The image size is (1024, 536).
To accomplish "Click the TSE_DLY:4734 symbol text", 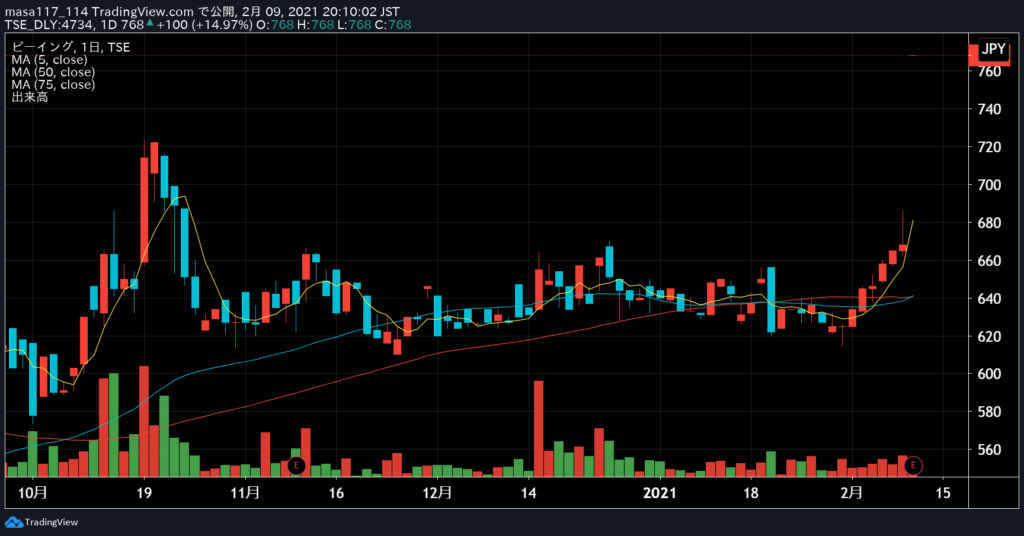I will [x=49, y=25].
